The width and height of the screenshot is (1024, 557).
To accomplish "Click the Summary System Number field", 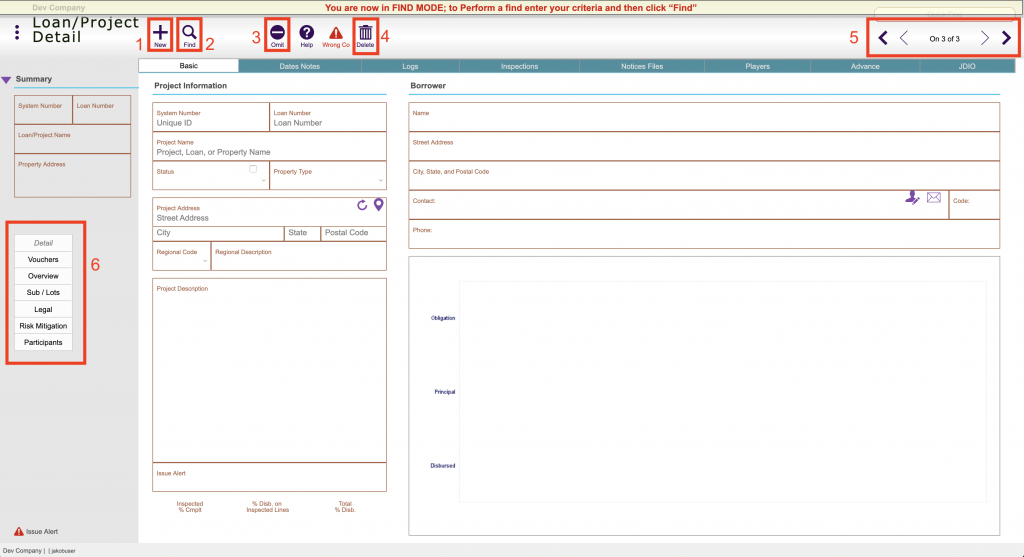I will point(43,110).
